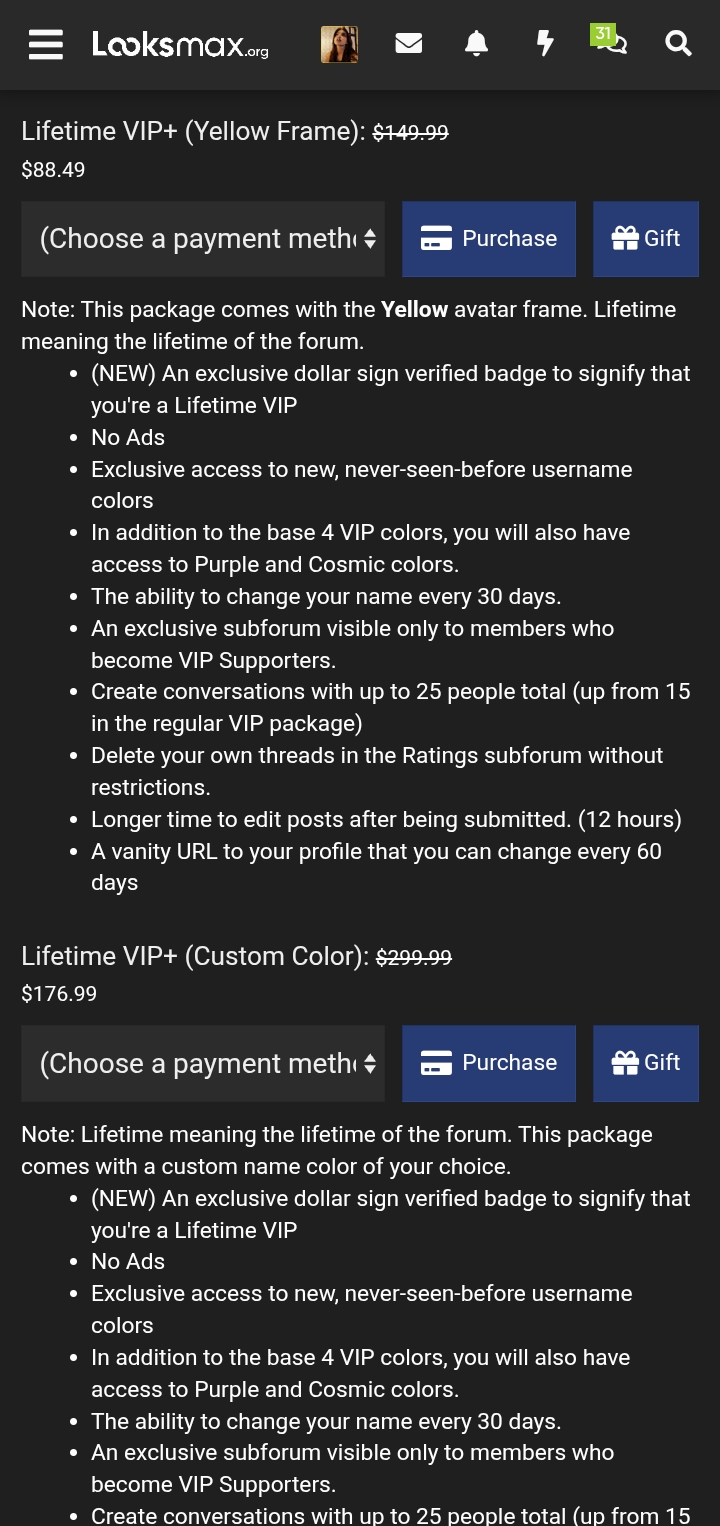The height and width of the screenshot is (1526, 720).
Task: Expand payment method dropdown for Yellow Frame package
Action: pyautogui.click(x=203, y=239)
